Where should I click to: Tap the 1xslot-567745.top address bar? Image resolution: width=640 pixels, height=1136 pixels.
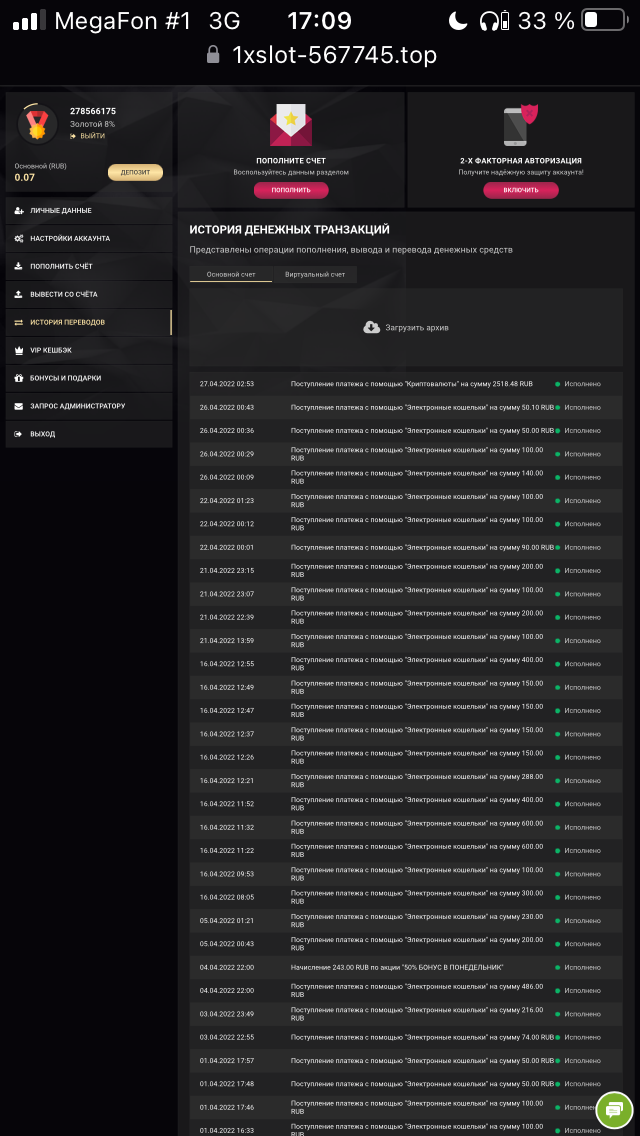pos(334,55)
